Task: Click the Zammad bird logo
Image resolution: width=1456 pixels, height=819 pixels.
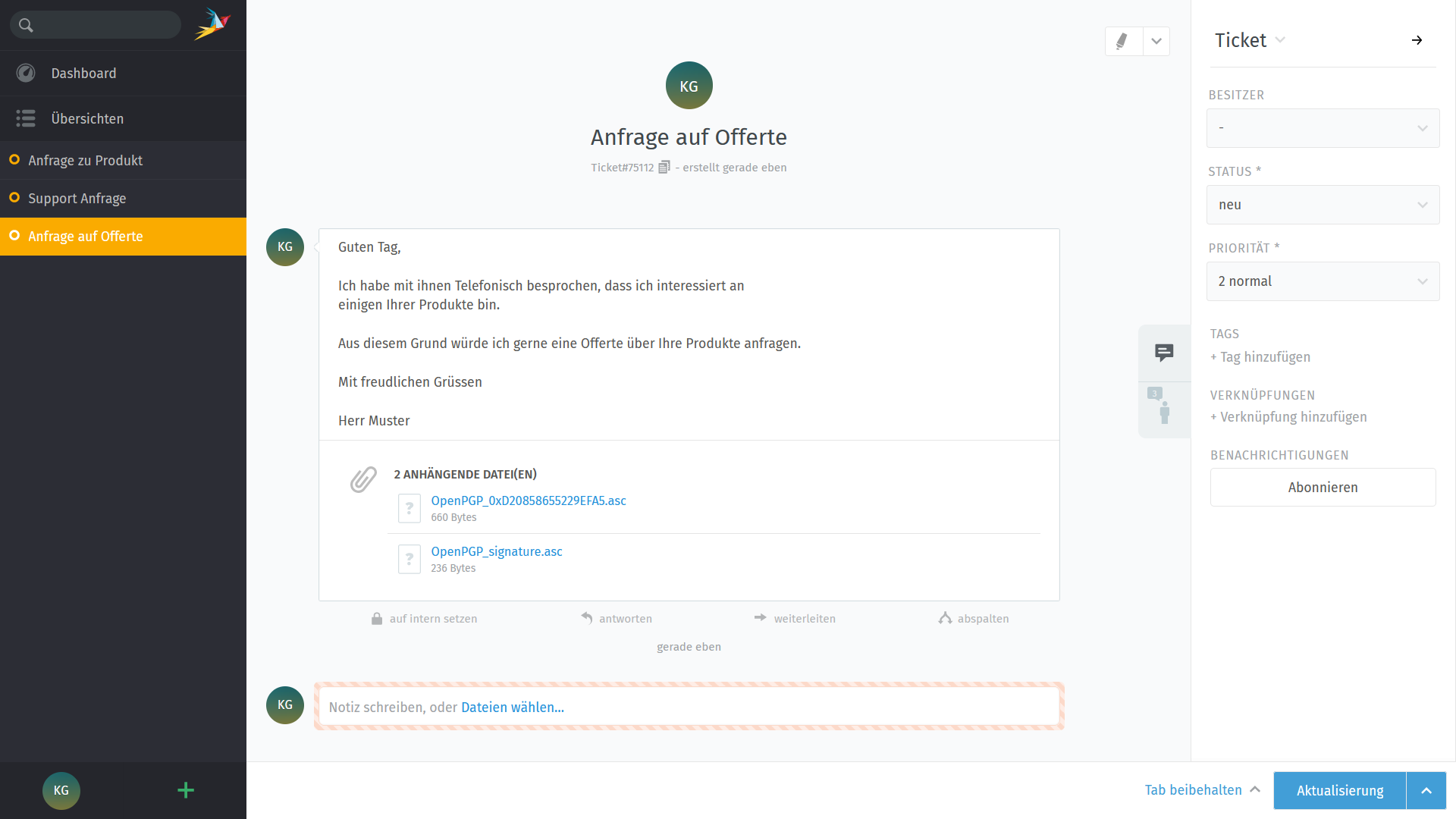Action: (x=212, y=24)
